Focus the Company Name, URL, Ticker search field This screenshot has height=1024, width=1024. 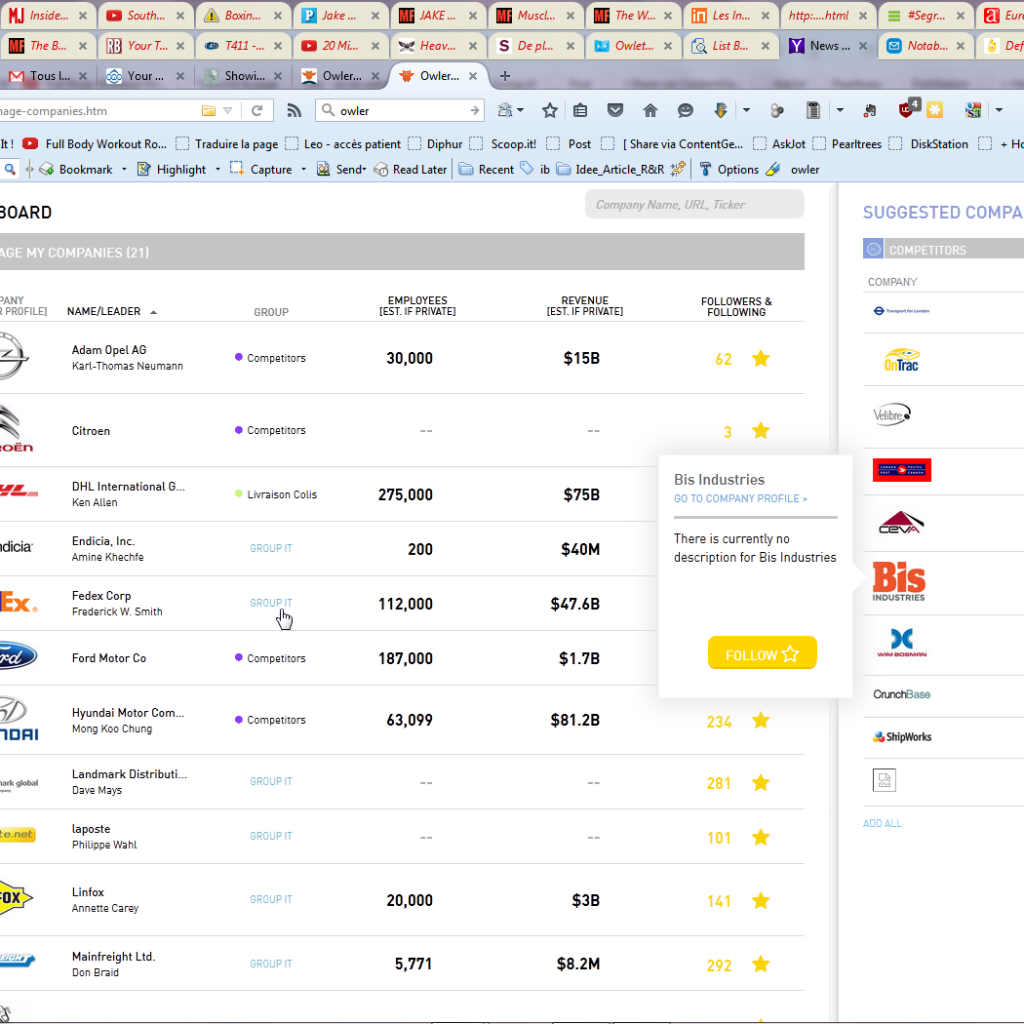point(695,204)
